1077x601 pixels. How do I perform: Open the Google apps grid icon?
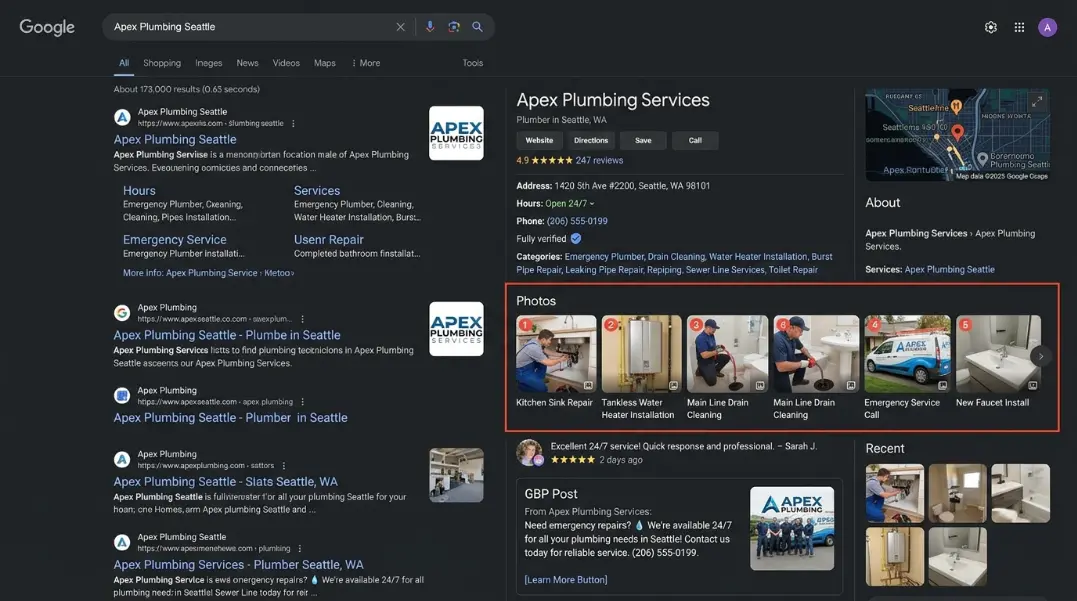point(1019,27)
